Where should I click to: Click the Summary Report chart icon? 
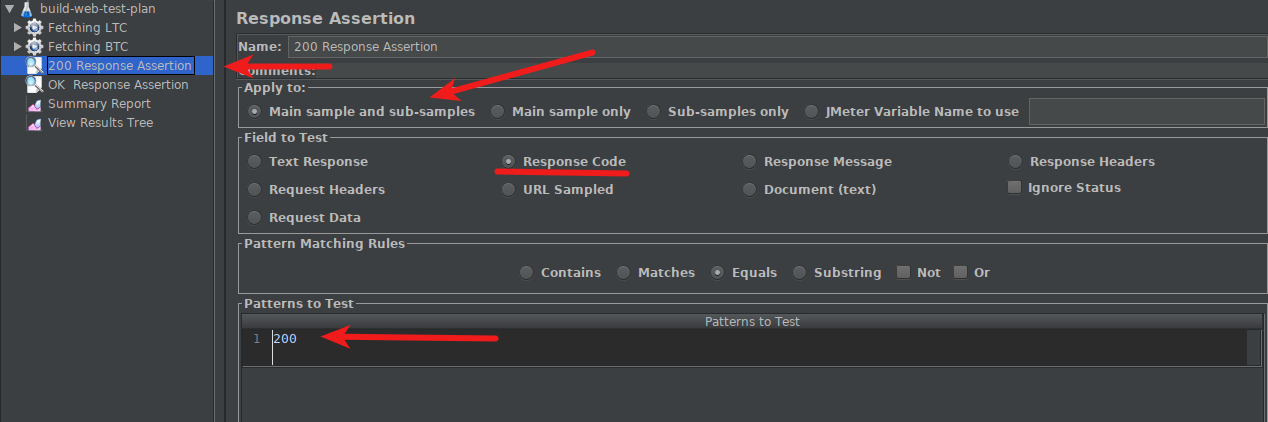[x=34, y=104]
